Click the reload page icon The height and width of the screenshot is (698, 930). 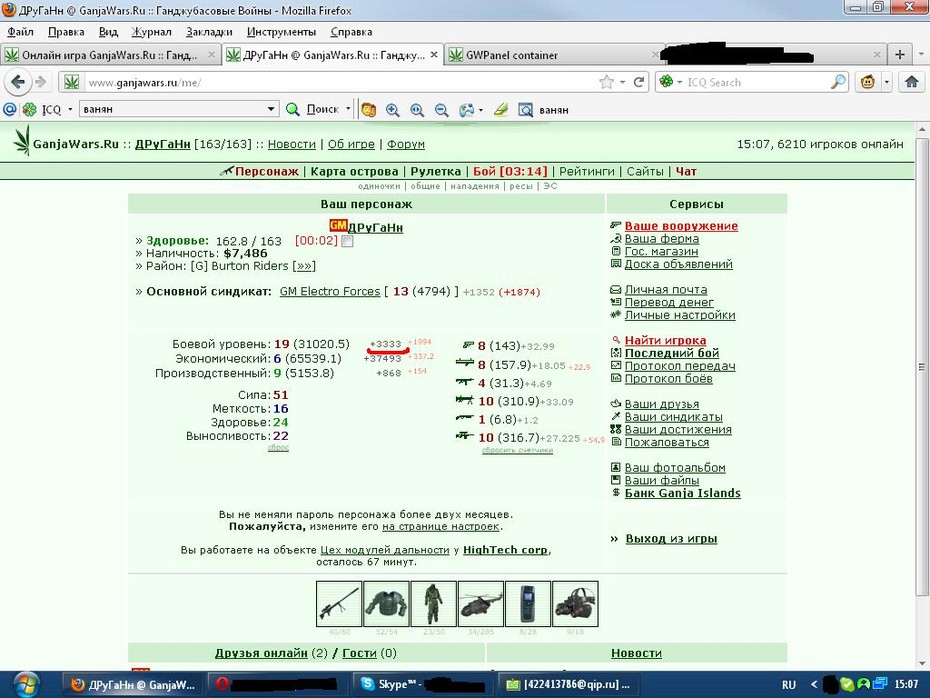(639, 82)
